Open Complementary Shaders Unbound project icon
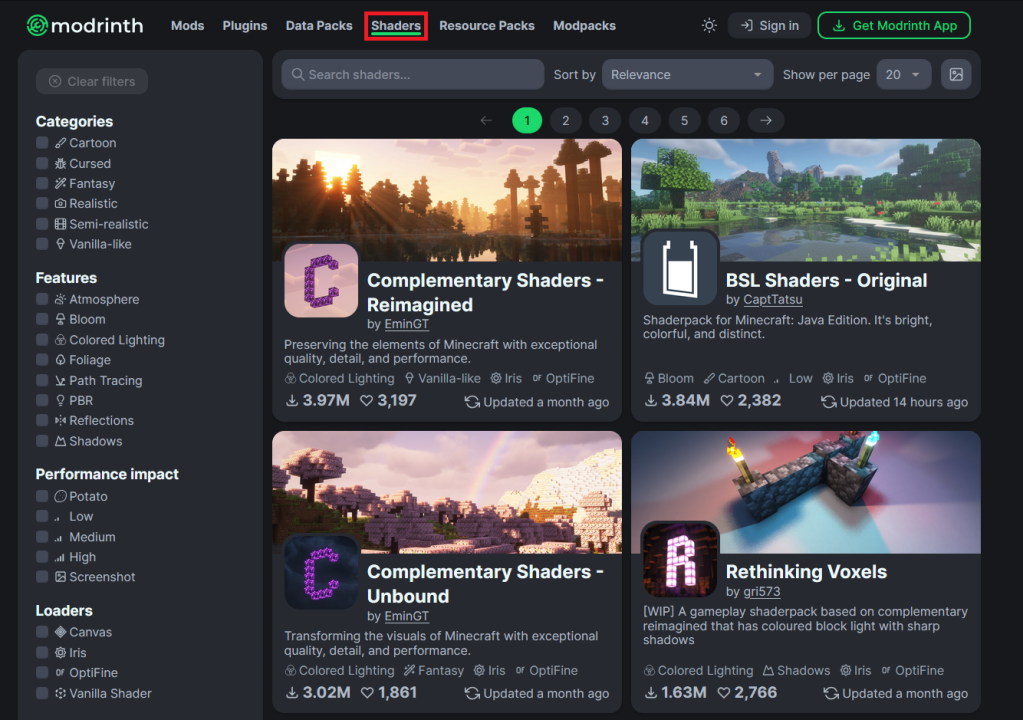Image resolution: width=1023 pixels, height=720 pixels. (x=321, y=572)
